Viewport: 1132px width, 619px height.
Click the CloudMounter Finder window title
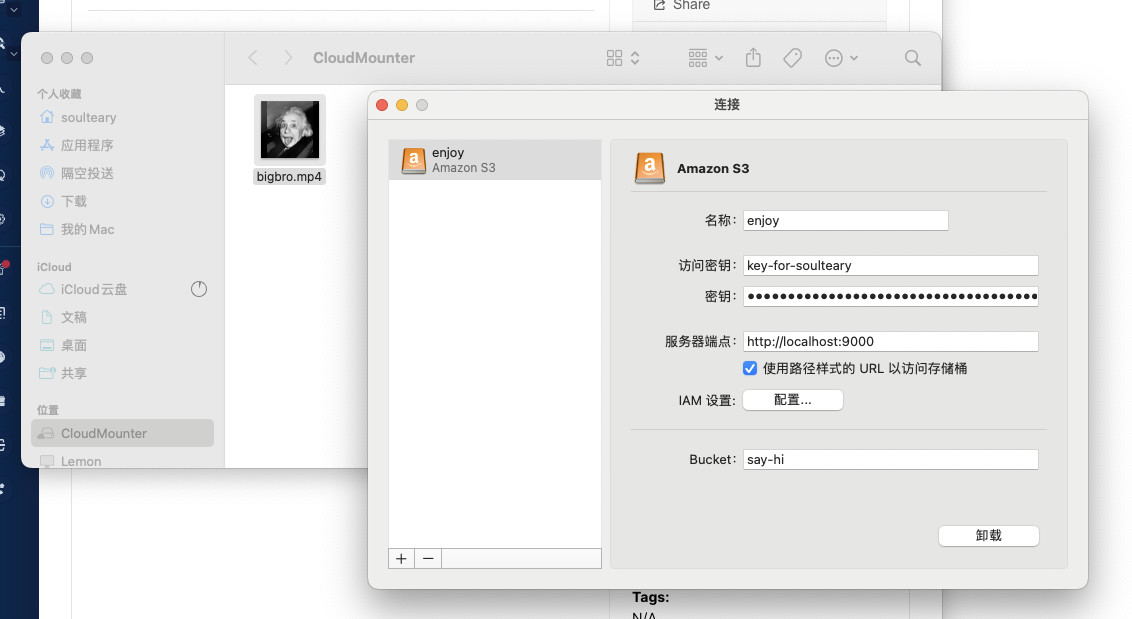364,58
